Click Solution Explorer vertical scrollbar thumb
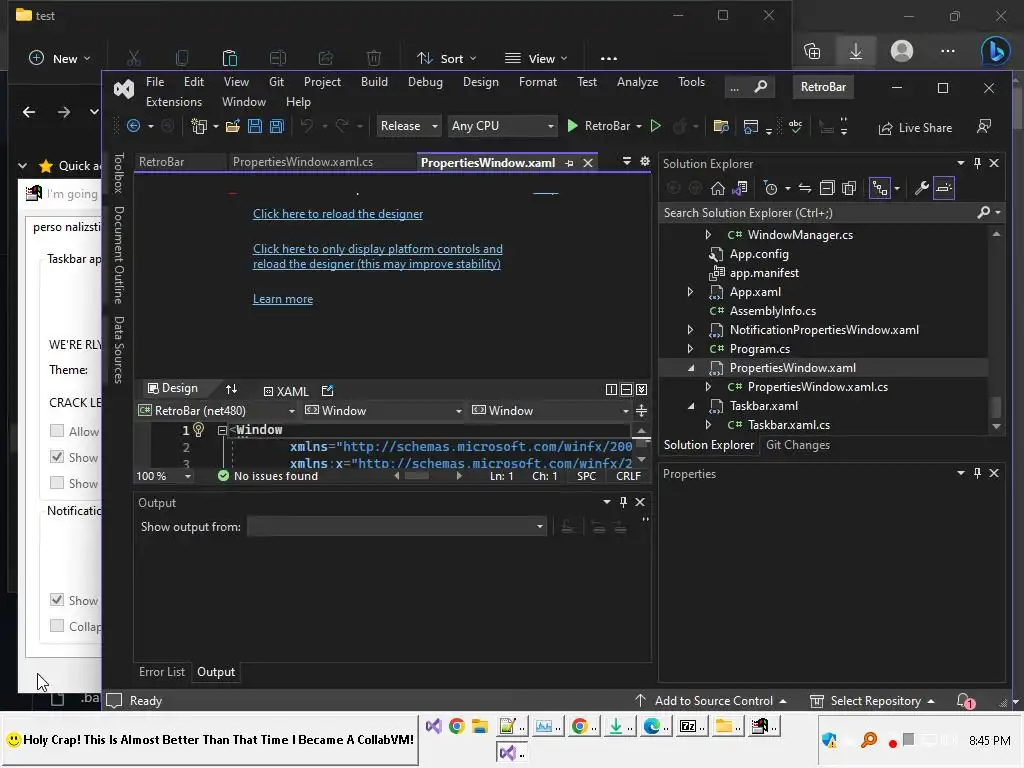1024x768 pixels. click(x=996, y=407)
